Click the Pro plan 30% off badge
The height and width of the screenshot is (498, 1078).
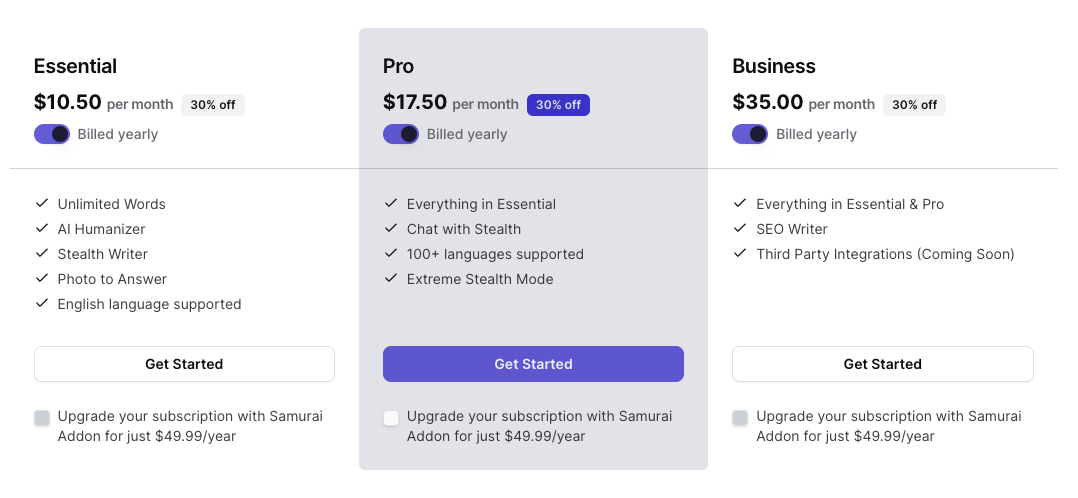coord(558,105)
